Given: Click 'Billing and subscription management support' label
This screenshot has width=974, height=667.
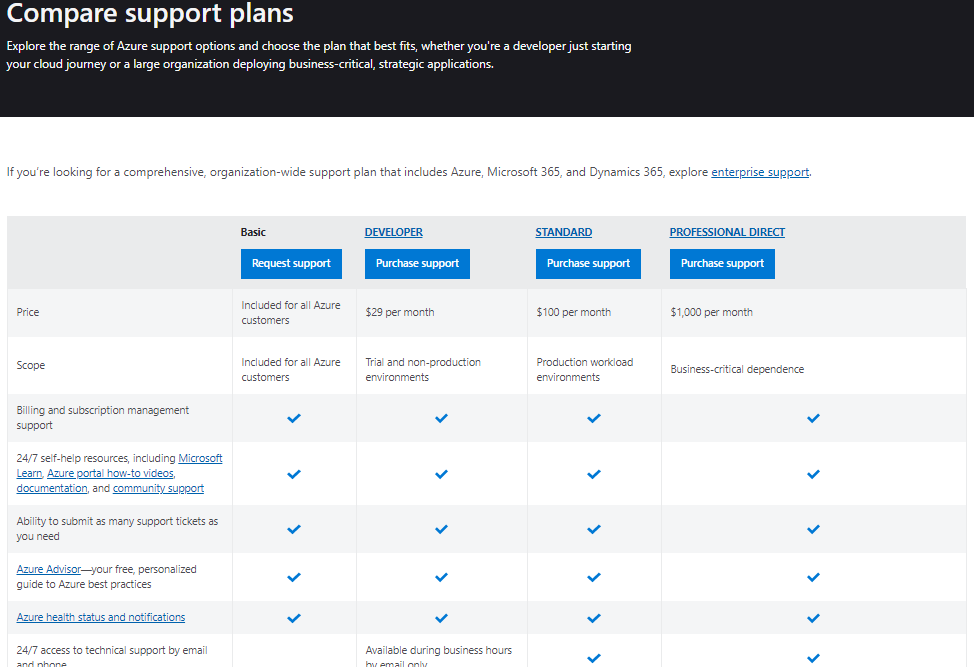Looking at the screenshot, I should point(103,418).
